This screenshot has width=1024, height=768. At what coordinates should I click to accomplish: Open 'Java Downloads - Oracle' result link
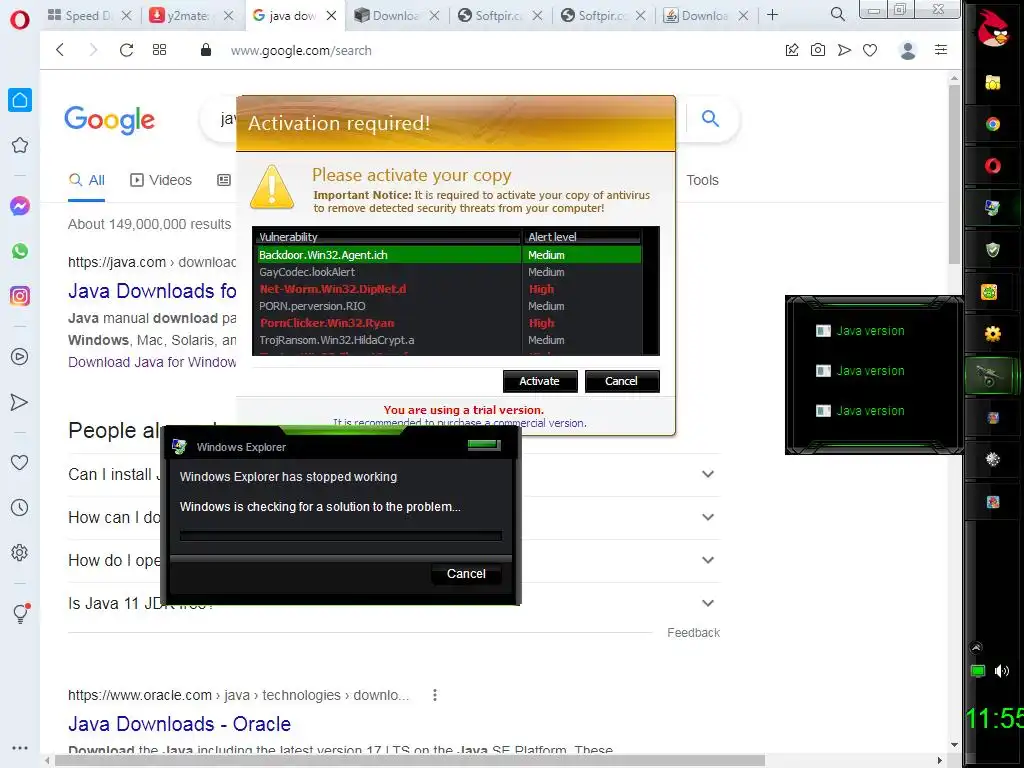(180, 724)
